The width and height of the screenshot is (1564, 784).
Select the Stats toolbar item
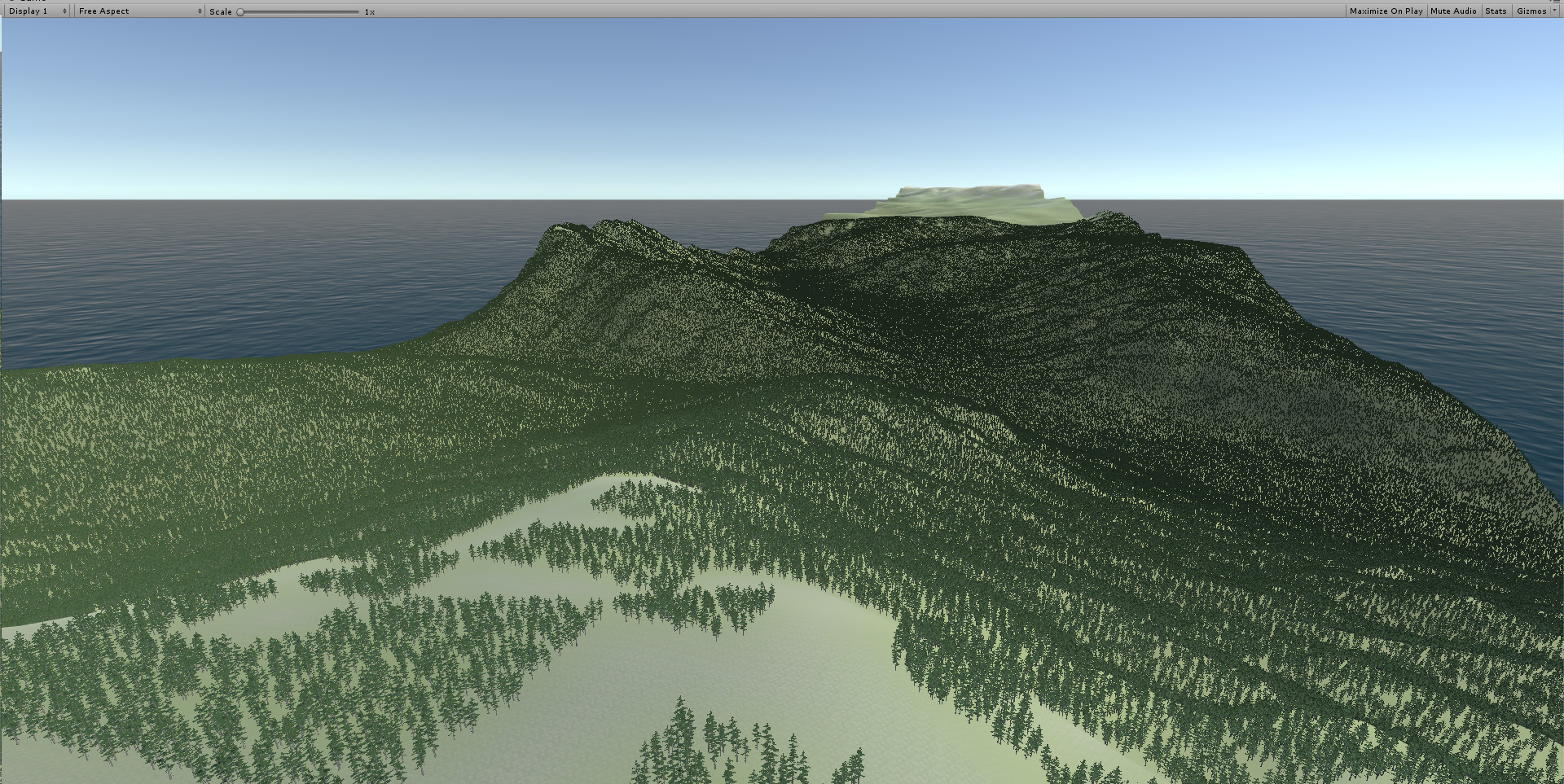pos(1496,11)
